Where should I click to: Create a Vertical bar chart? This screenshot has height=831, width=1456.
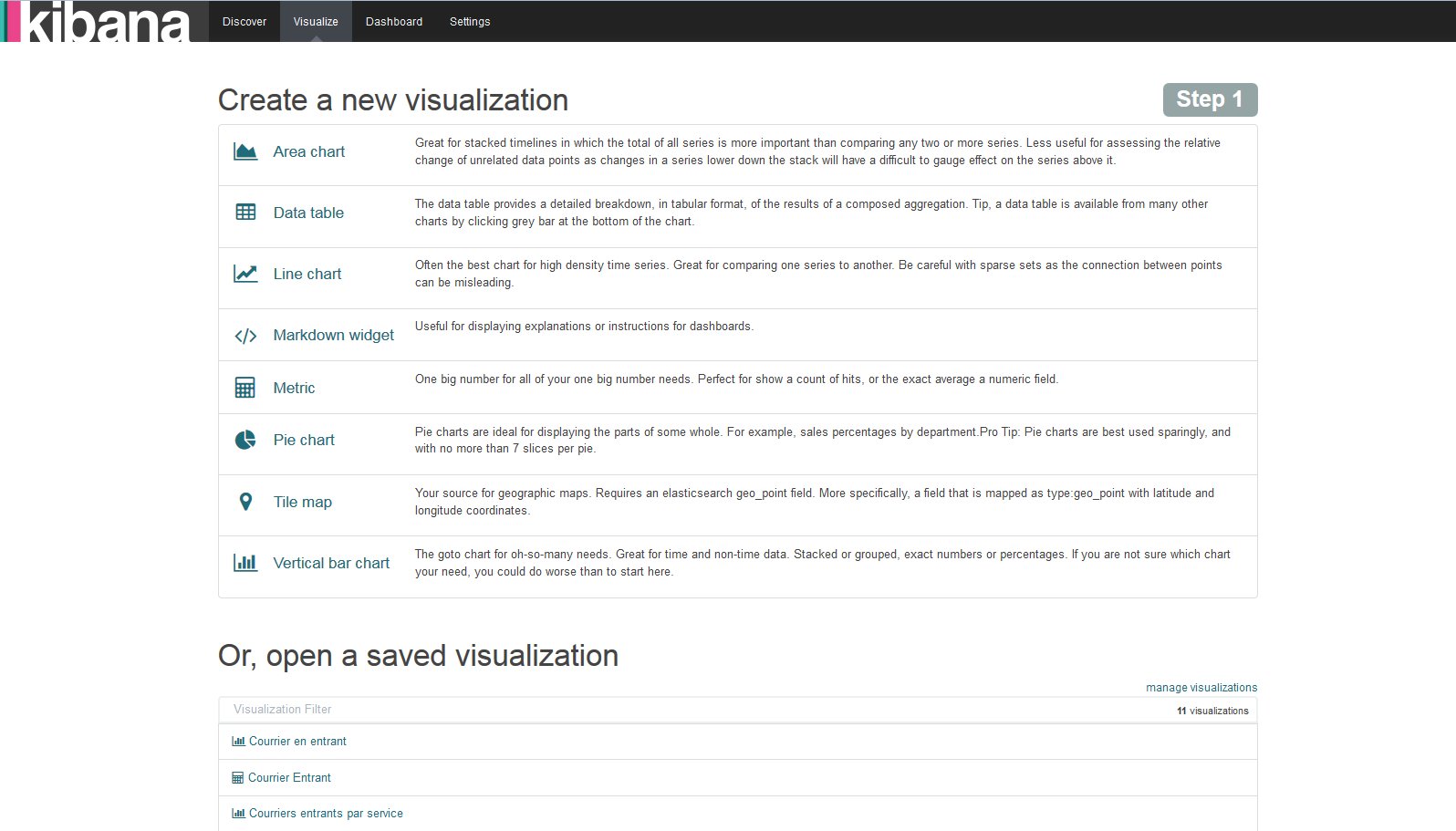pyautogui.click(x=331, y=563)
